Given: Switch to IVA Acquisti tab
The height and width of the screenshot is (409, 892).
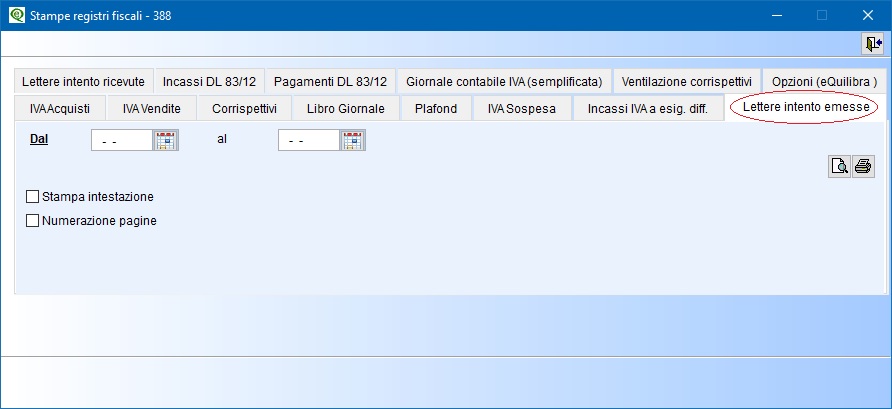Looking at the screenshot, I should click(x=60, y=108).
